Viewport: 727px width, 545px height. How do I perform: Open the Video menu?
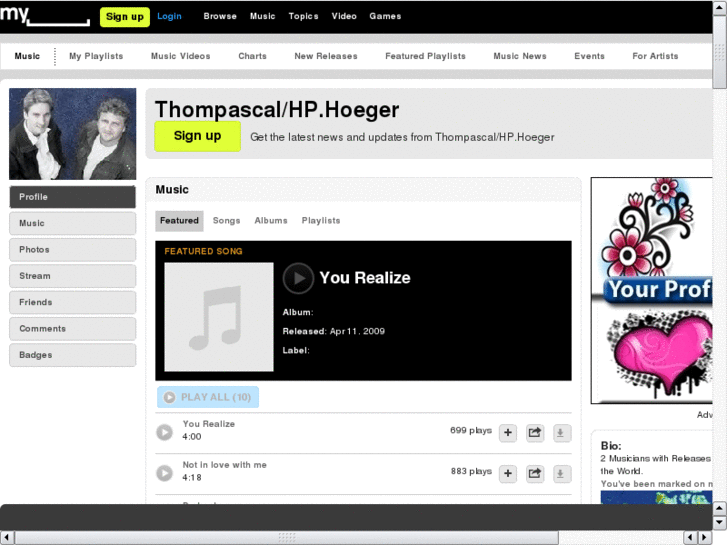pyautogui.click(x=344, y=16)
